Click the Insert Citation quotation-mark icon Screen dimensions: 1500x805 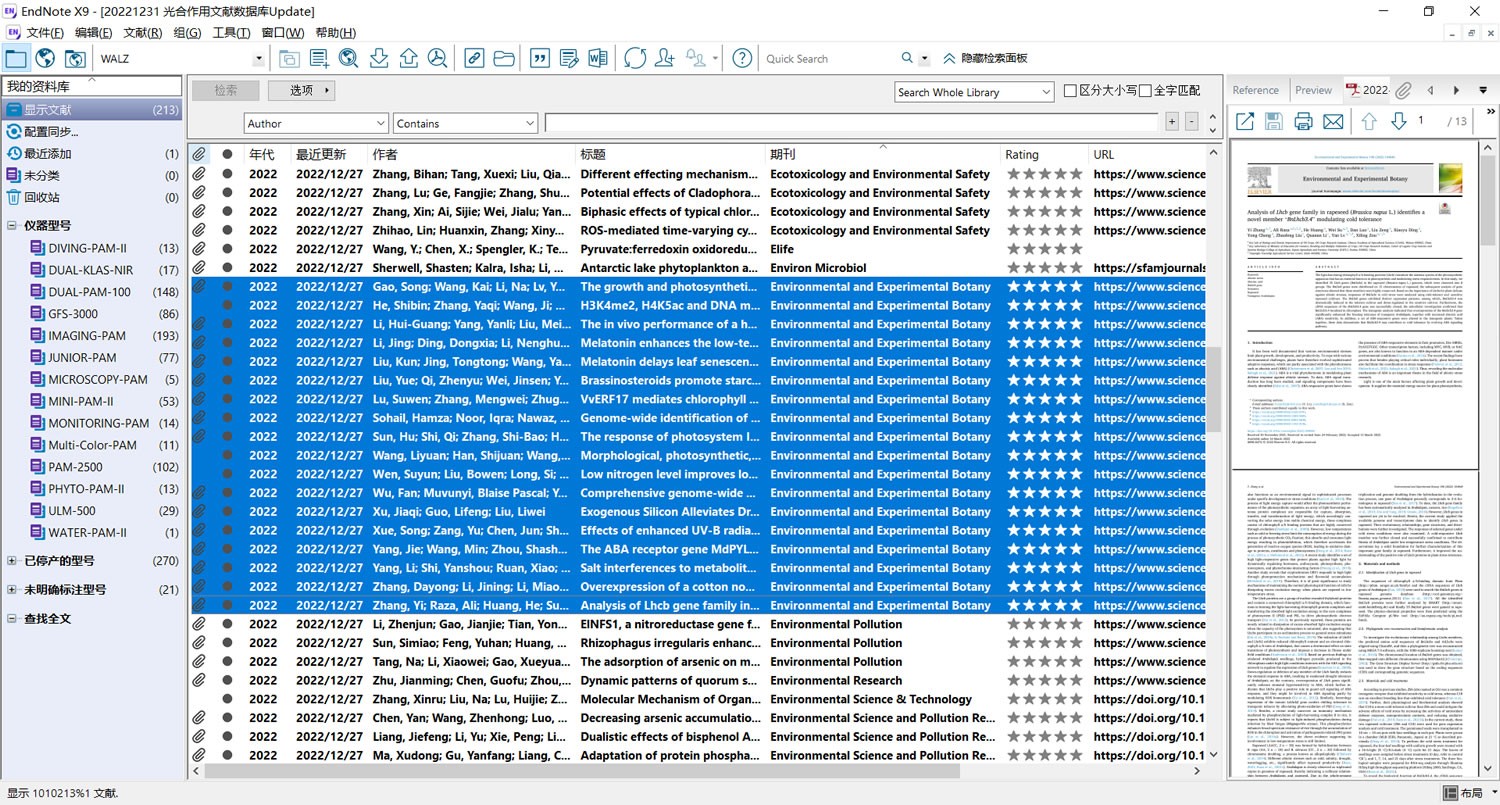[539, 58]
